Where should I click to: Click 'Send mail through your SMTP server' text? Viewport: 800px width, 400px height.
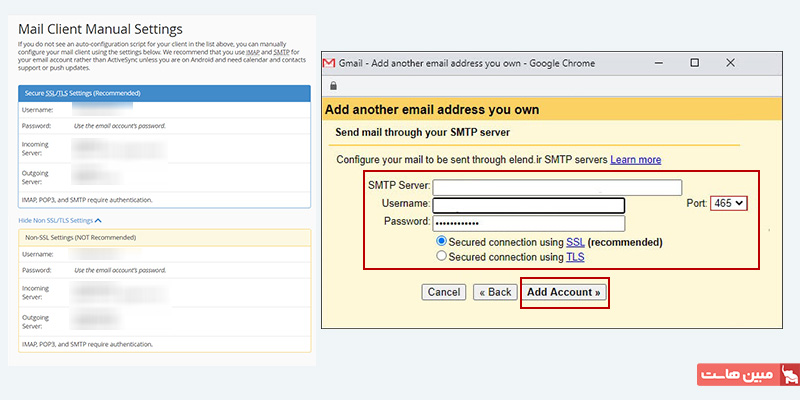click(422, 133)
